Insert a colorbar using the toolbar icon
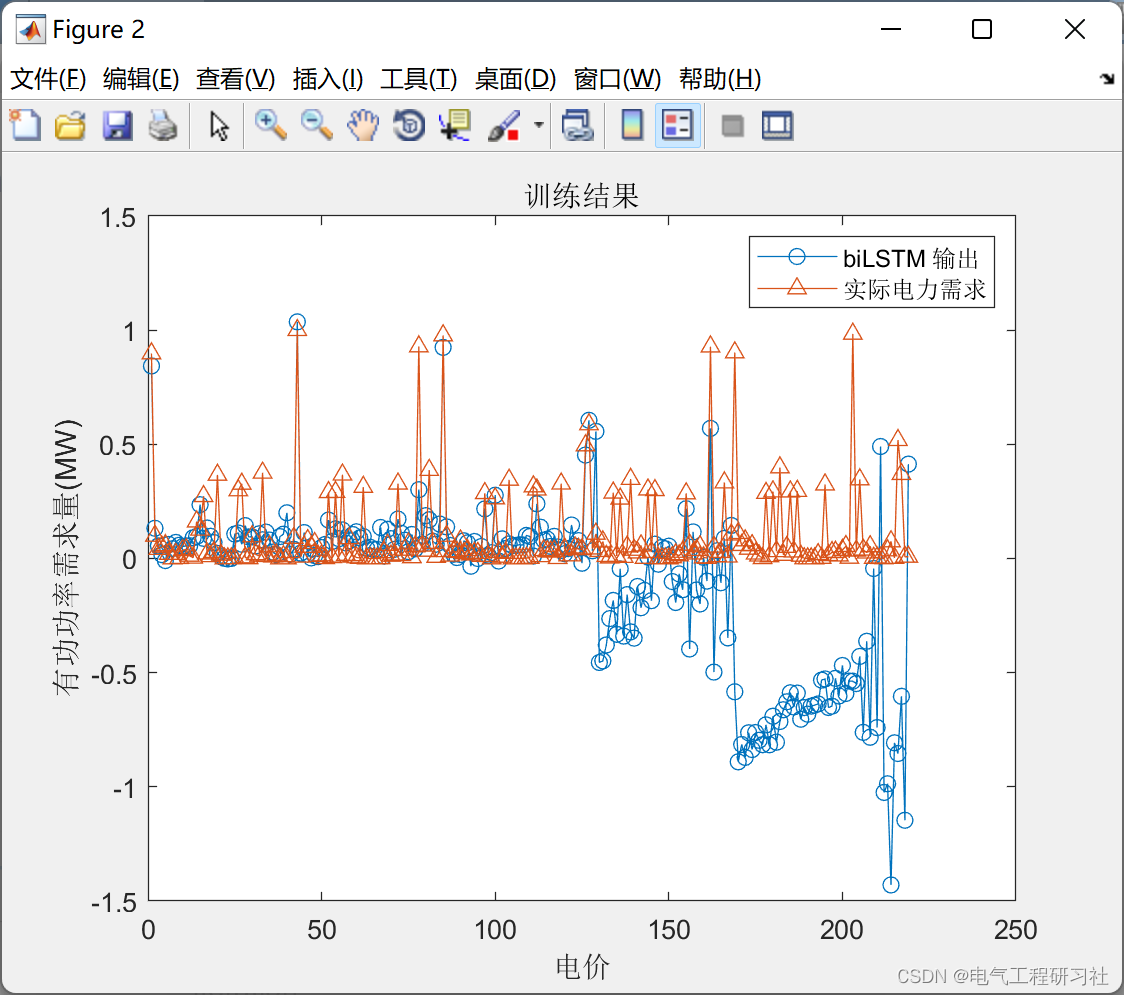The width and height of the screenshot is (1124, 995). tap(632, 125)
